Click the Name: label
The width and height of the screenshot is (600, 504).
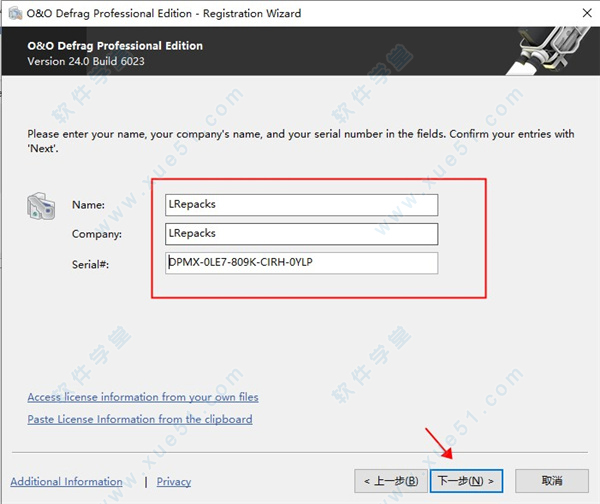click(x=88, y=205)
